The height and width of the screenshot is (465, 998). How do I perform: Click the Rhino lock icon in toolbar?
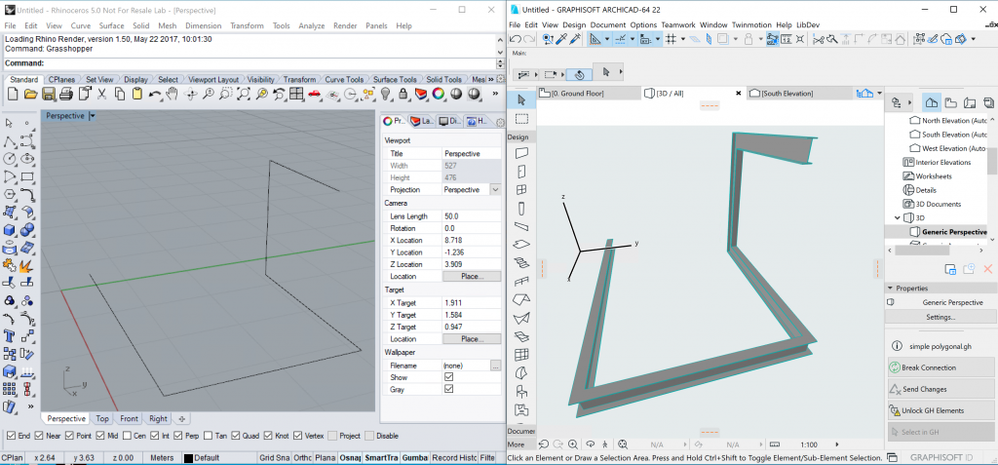[402, 94]
